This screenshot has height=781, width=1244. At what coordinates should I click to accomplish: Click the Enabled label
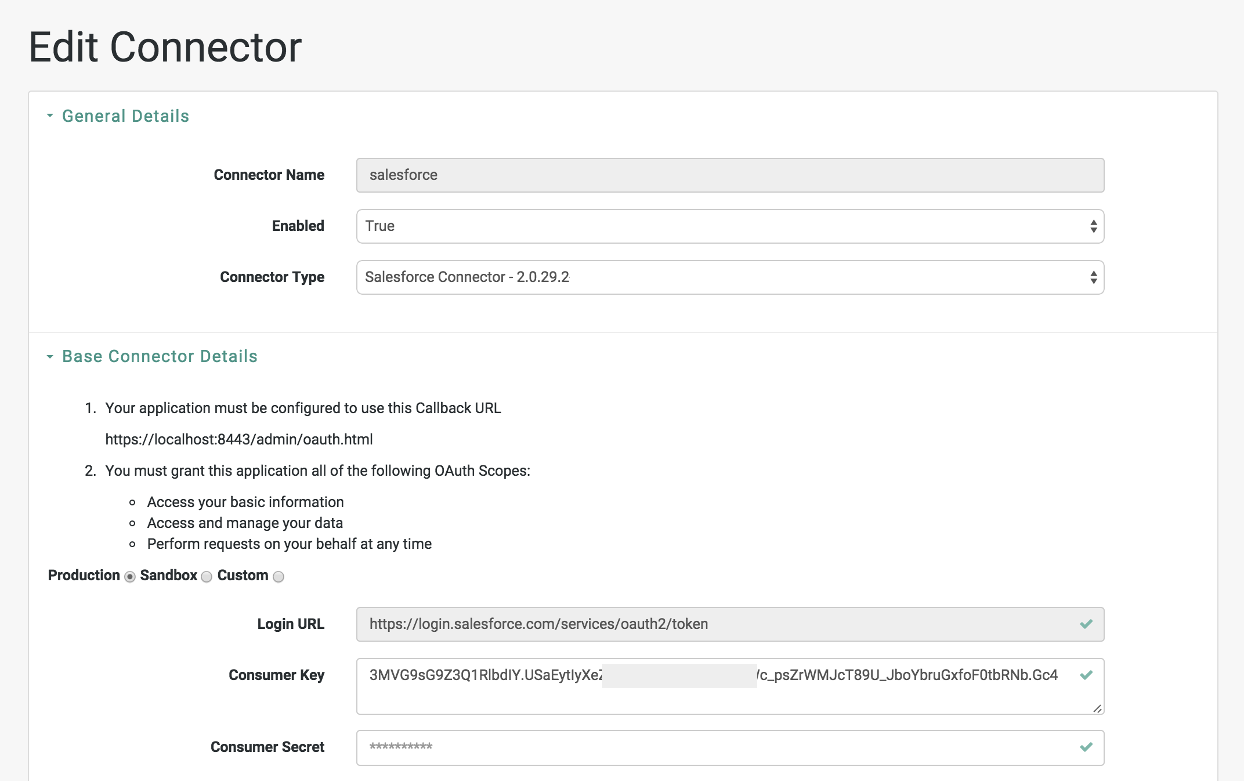(299, 226)
